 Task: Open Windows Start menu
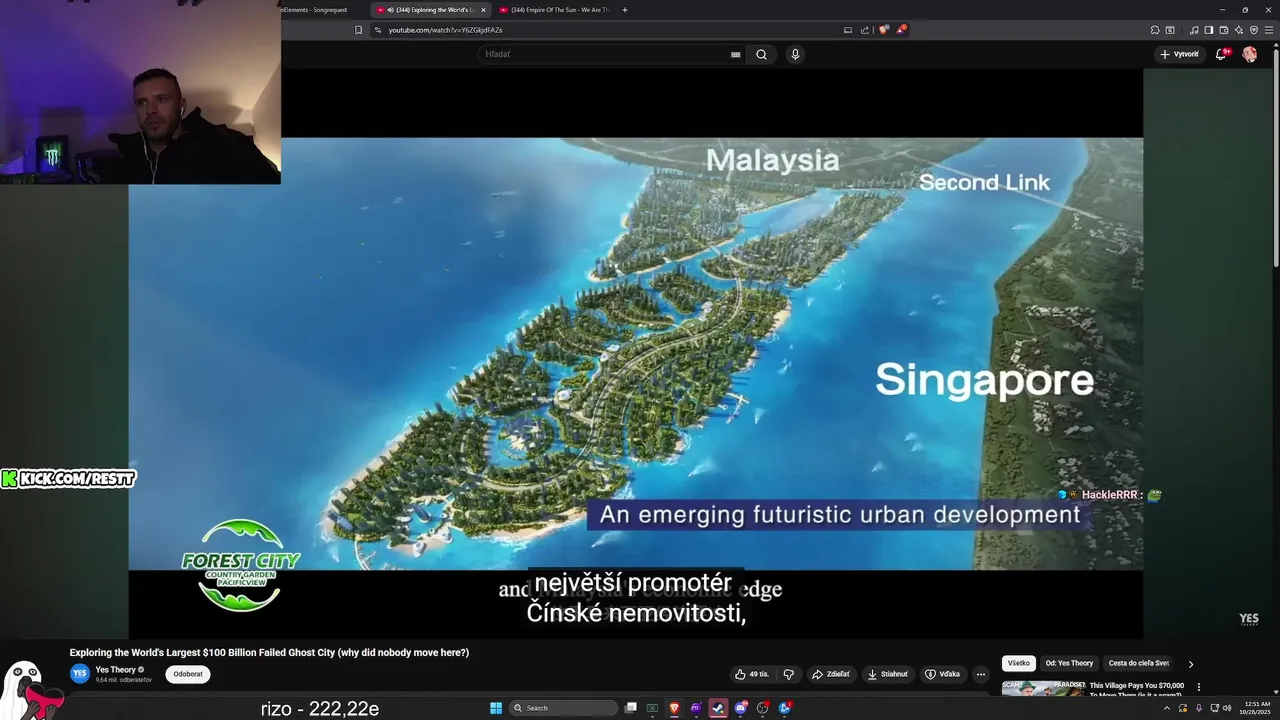click(496, 708)
